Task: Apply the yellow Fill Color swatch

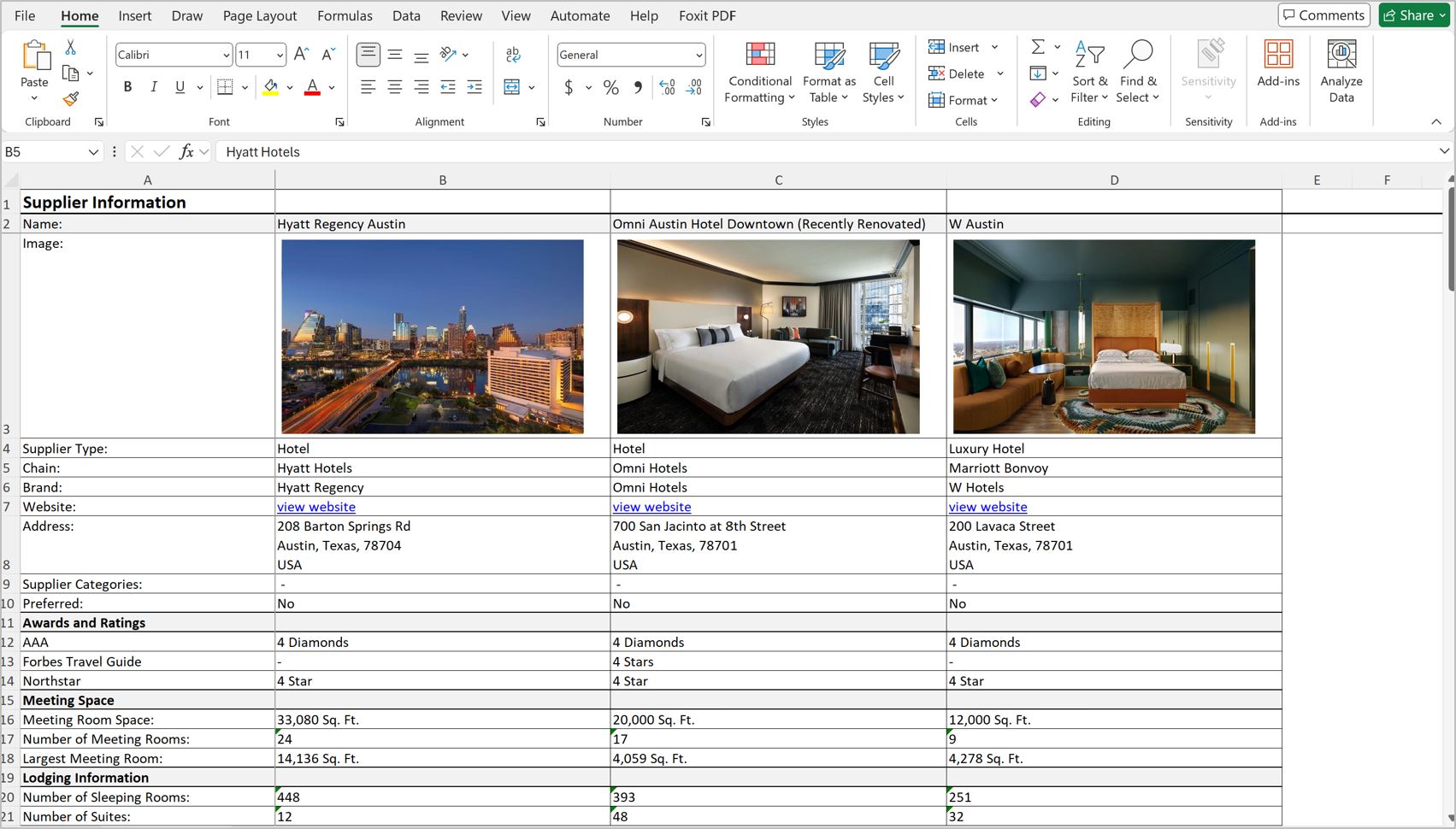Action: coord(271,87)
